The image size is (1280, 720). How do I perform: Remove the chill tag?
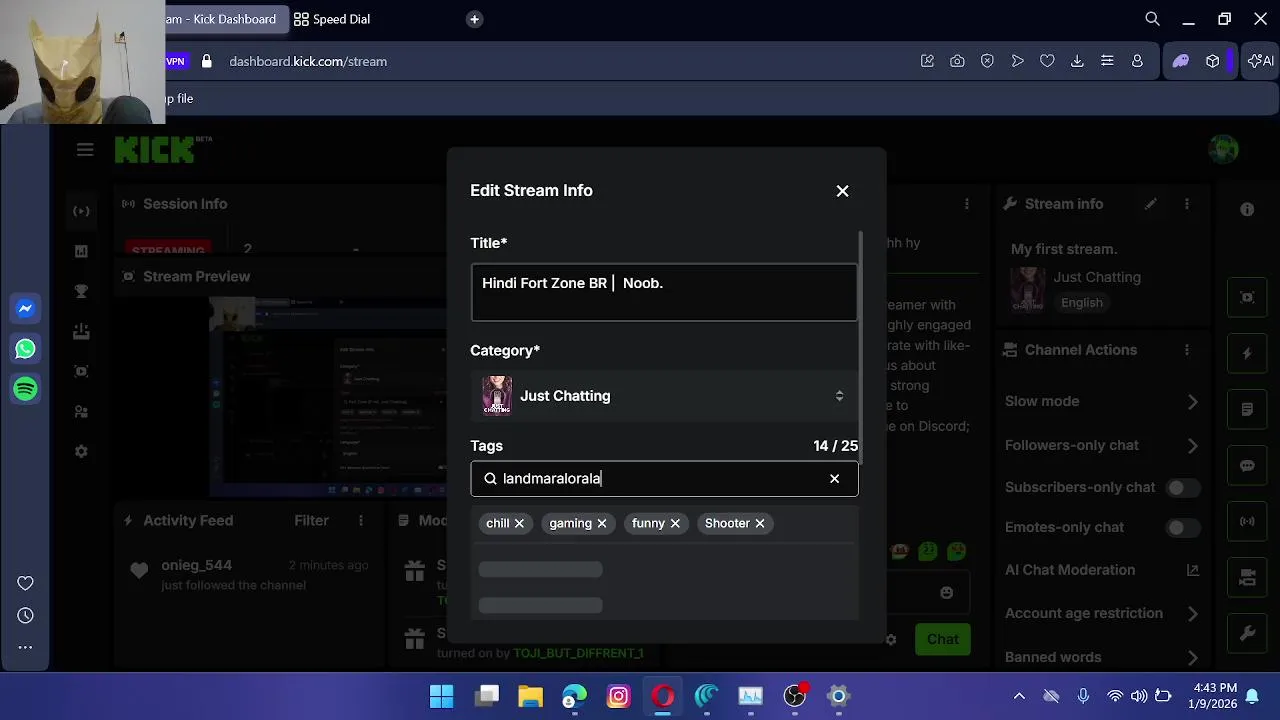(519, 523)
